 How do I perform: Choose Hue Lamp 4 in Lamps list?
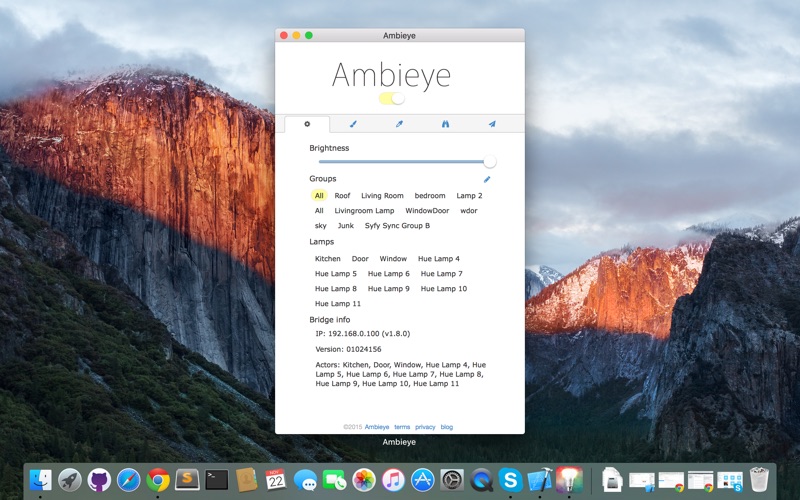(x=439, y=259)
